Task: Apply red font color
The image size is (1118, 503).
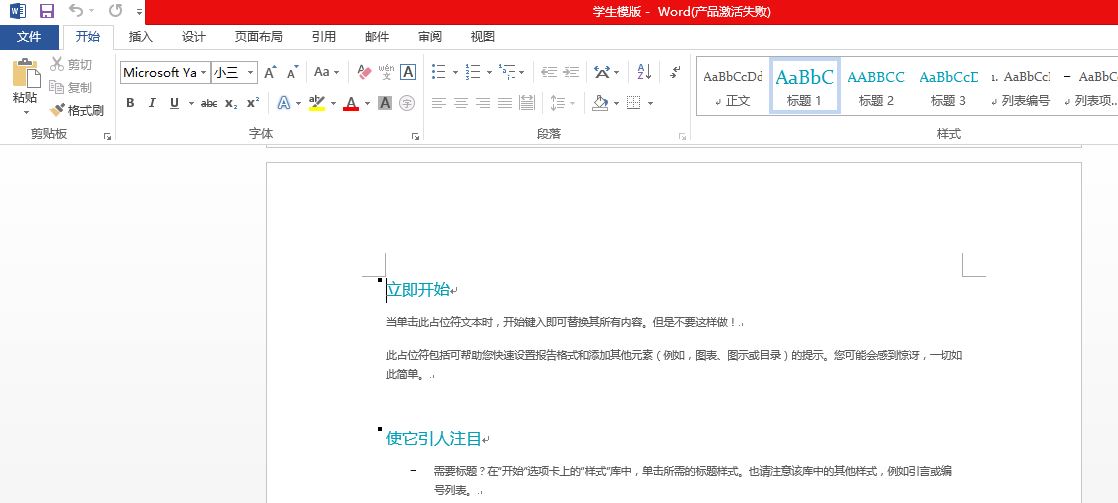Action: [x=351, y=103]
